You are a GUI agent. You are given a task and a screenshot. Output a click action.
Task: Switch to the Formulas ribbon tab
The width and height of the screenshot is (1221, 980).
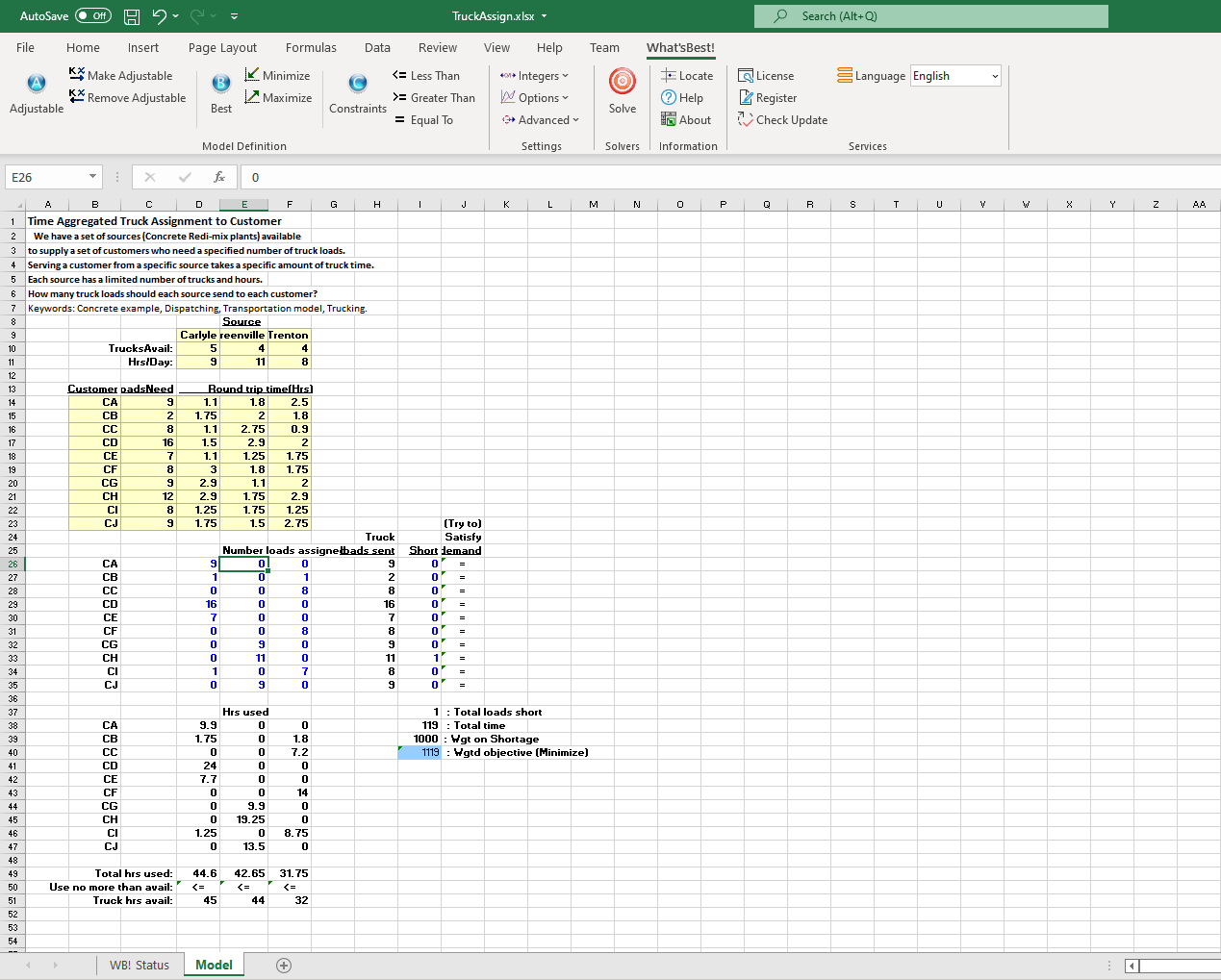(x=311, y=47)
